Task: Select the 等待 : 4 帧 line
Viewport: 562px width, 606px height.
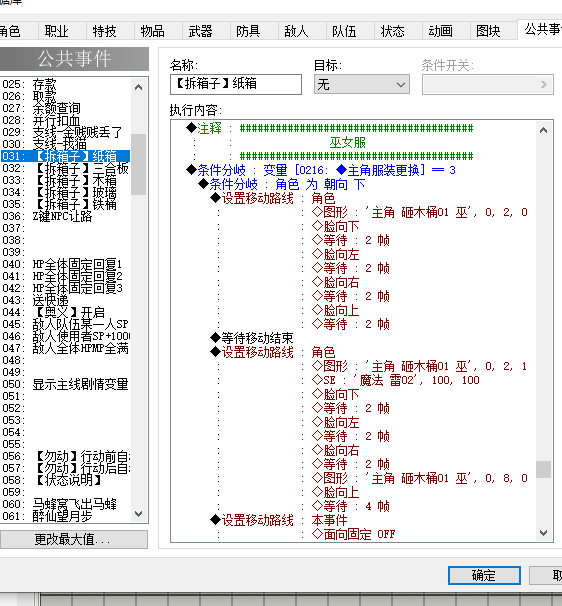Action: pos(351,506)
